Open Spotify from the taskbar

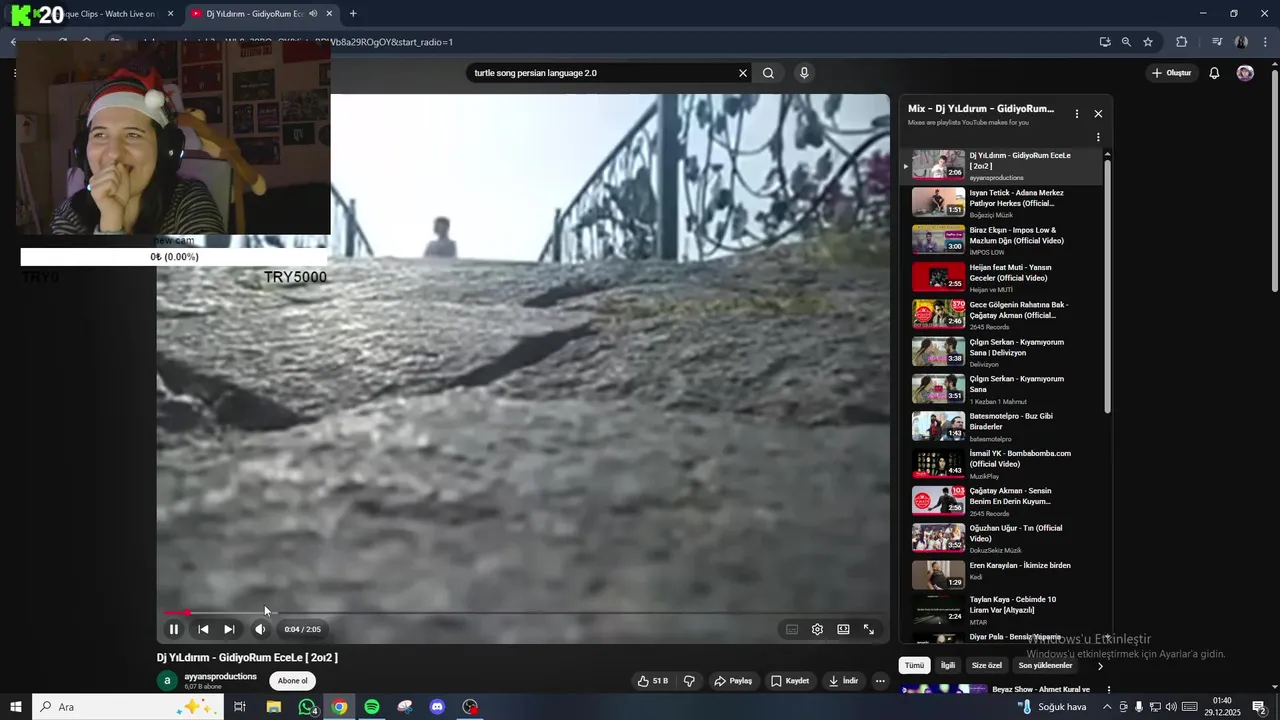(372, 707)
